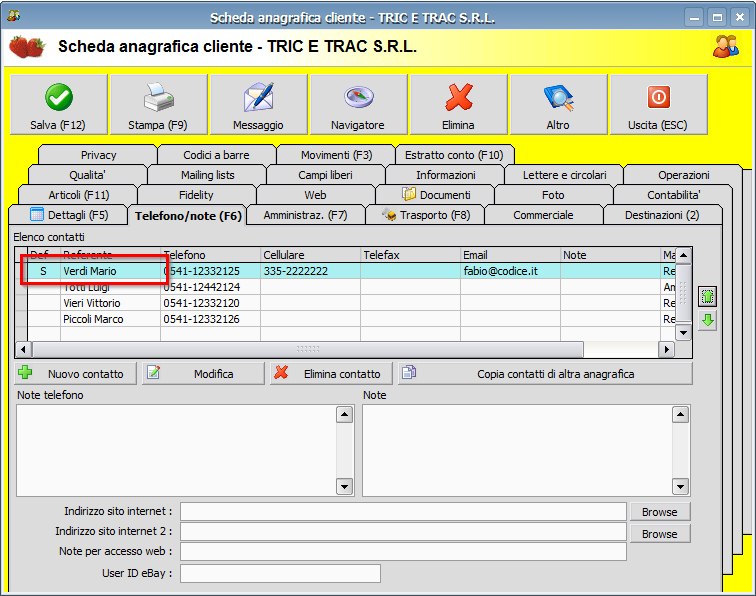Click the Telefono column header
The height and width of the screenshot is (596, 756).
pos(210,255)
